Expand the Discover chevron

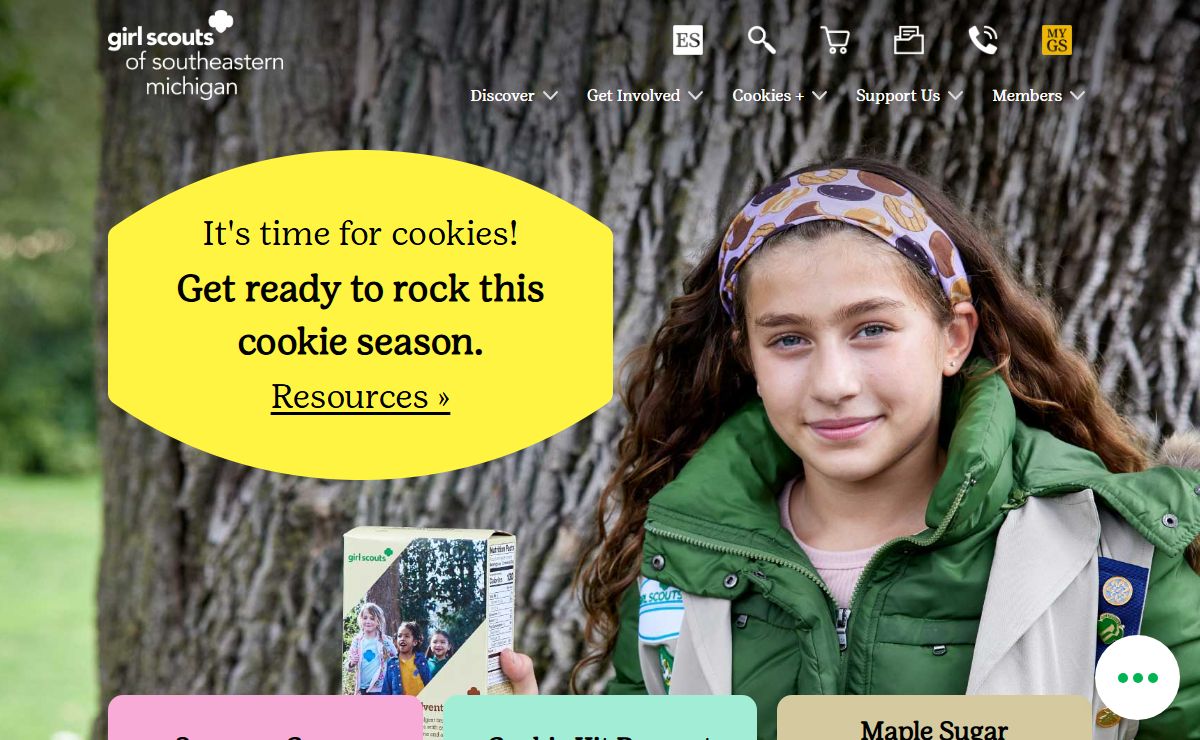point(551,96)
